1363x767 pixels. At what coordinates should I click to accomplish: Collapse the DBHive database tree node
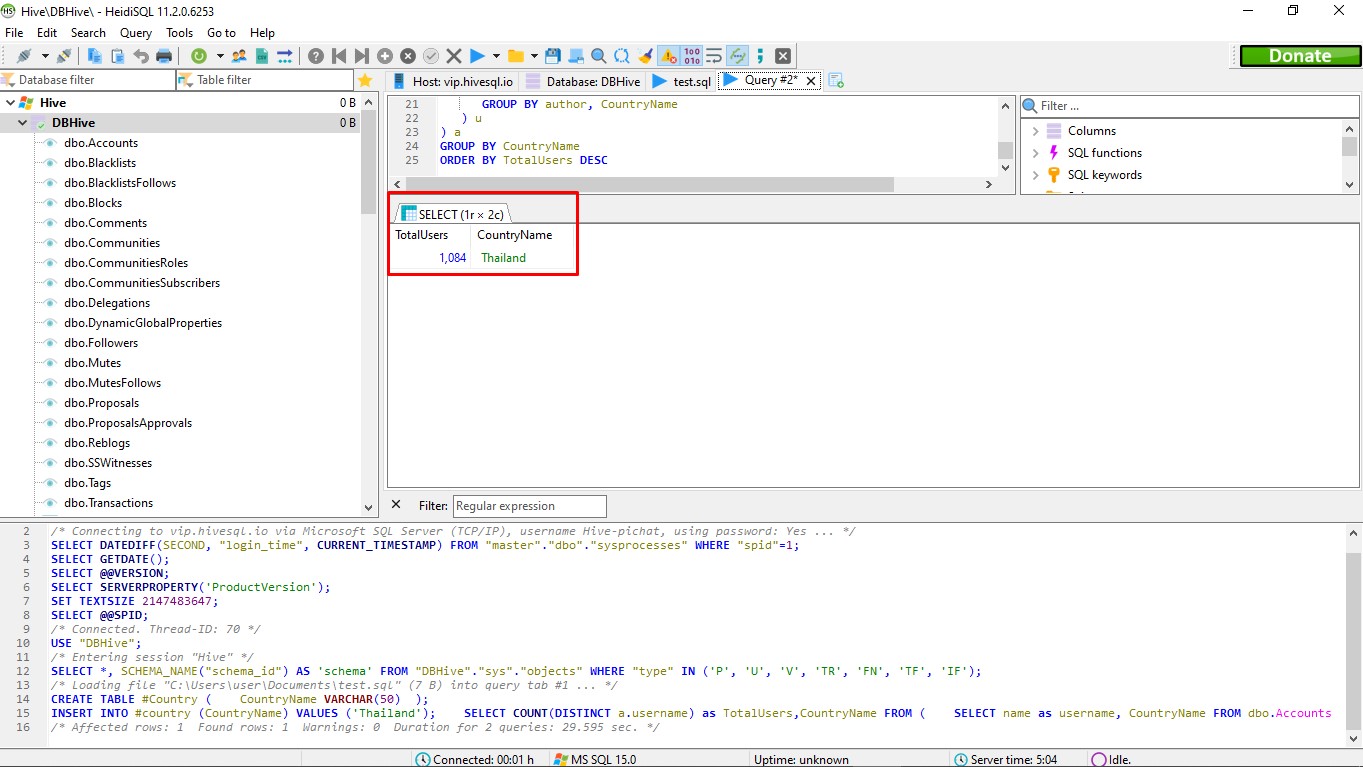click(24, 123)
